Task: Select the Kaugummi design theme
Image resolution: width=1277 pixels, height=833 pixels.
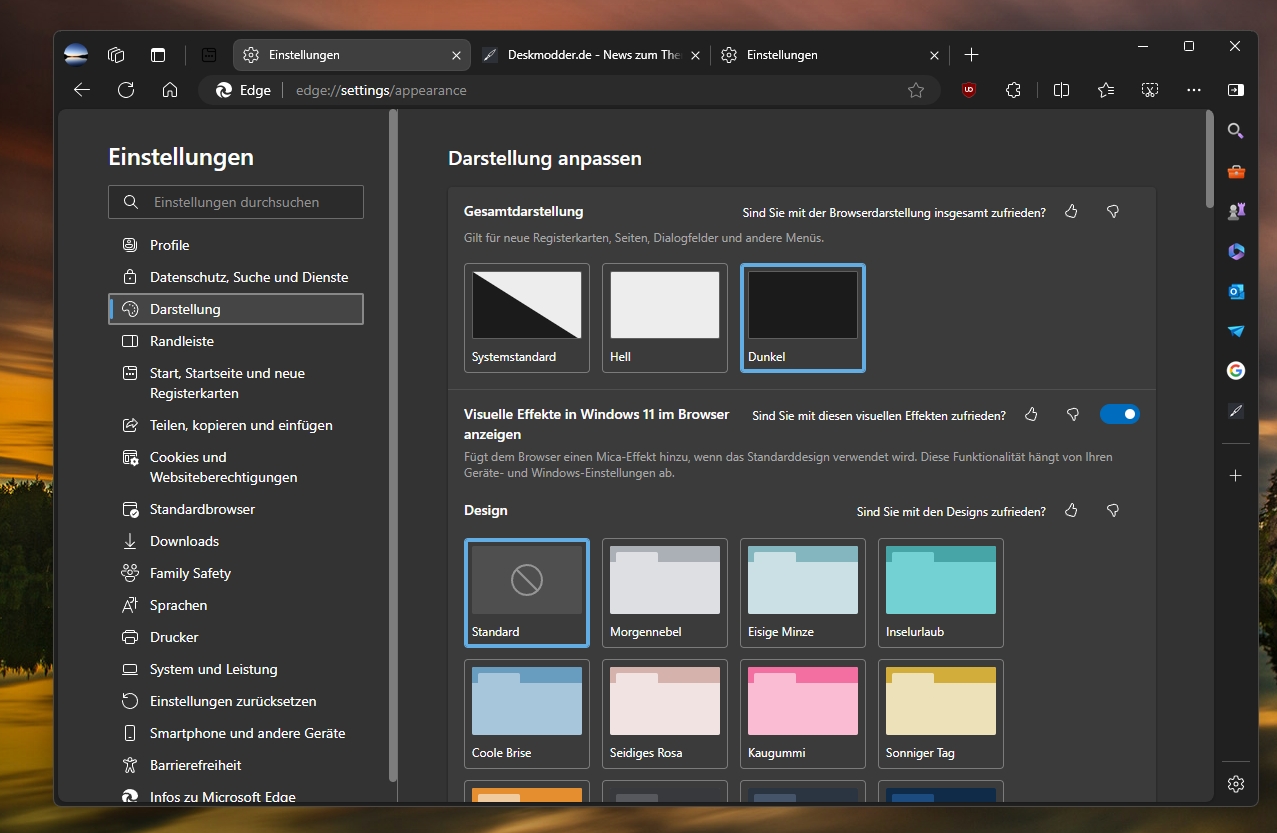Action: (803, 714)
